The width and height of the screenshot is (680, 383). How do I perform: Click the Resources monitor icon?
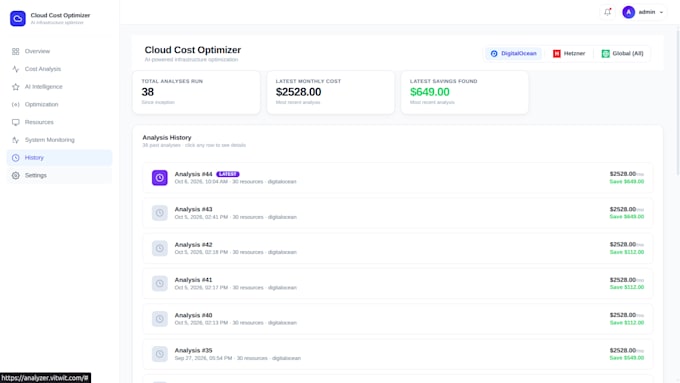point(16,122)
